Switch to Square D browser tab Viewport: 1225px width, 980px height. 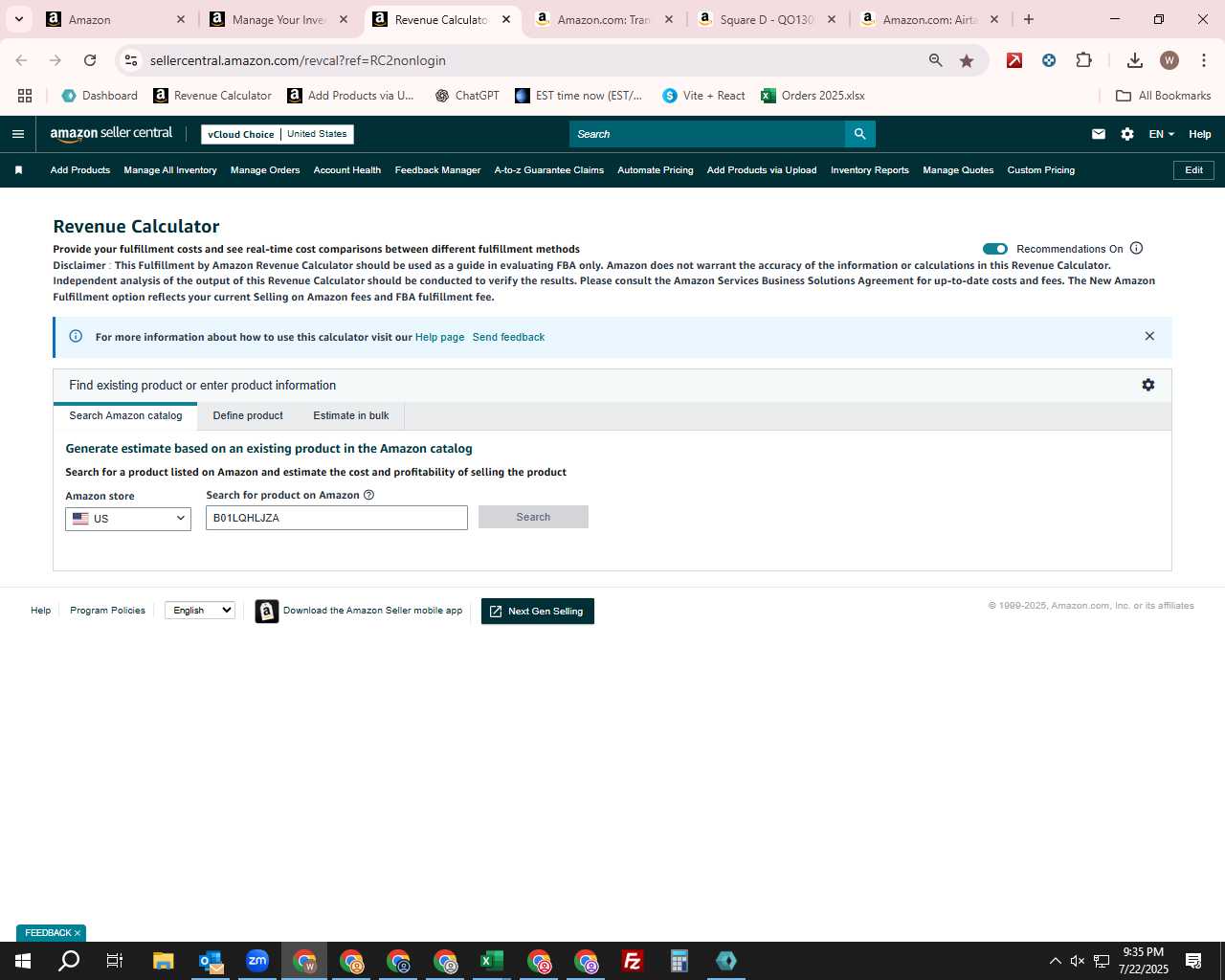pos(766,19)
